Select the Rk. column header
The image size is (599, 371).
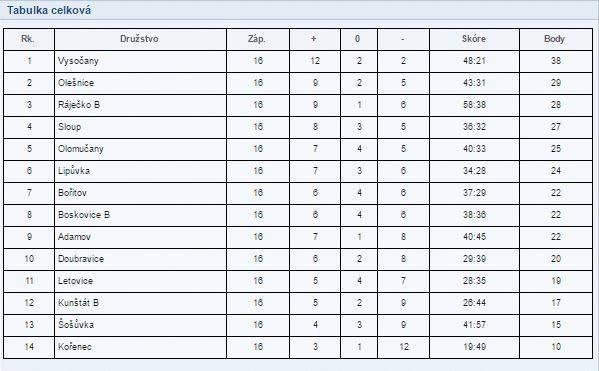tap(28, 39)
